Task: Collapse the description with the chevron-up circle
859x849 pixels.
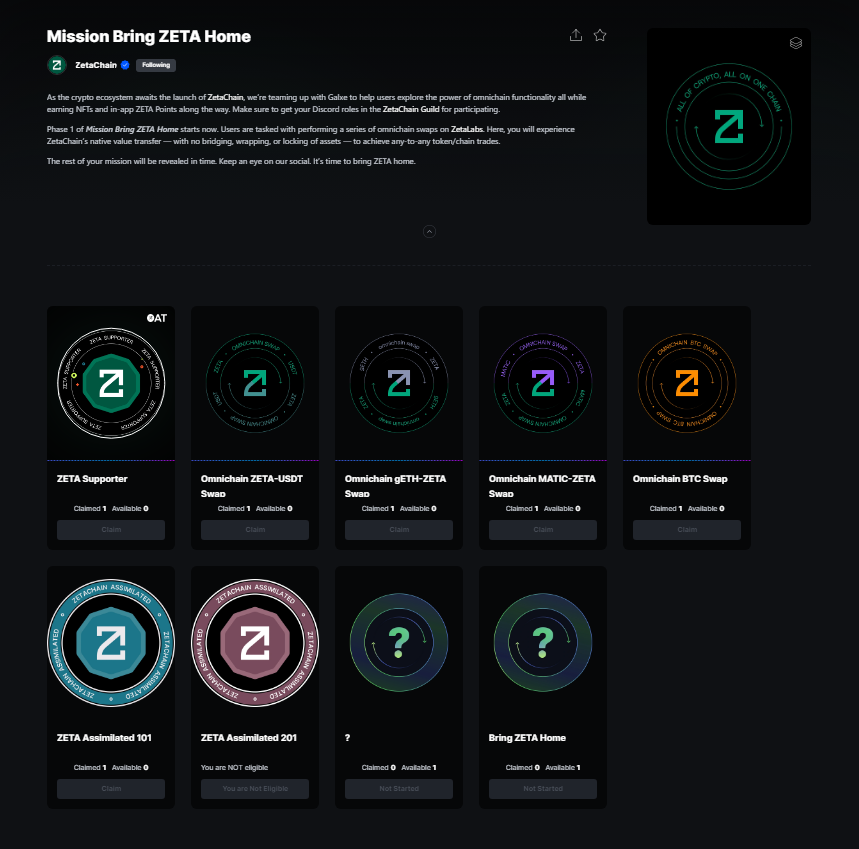Action: [x=430, y=232]
